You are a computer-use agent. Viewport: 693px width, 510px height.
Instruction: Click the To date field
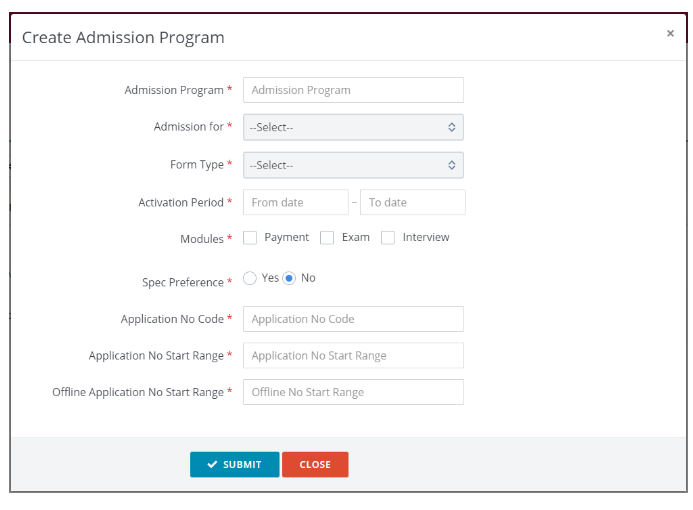412,202
